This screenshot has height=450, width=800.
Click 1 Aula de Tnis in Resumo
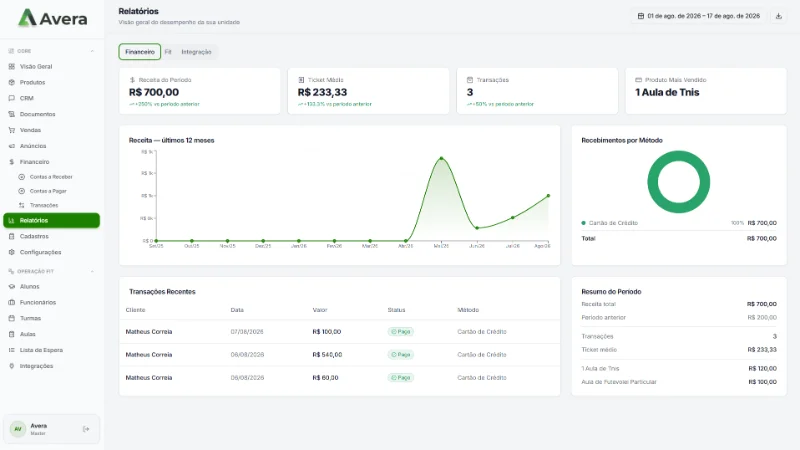[600, 368]
